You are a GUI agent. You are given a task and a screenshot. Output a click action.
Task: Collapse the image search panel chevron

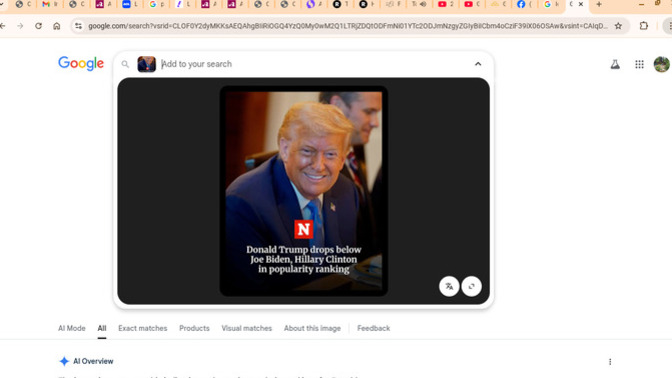pos(478,64)
